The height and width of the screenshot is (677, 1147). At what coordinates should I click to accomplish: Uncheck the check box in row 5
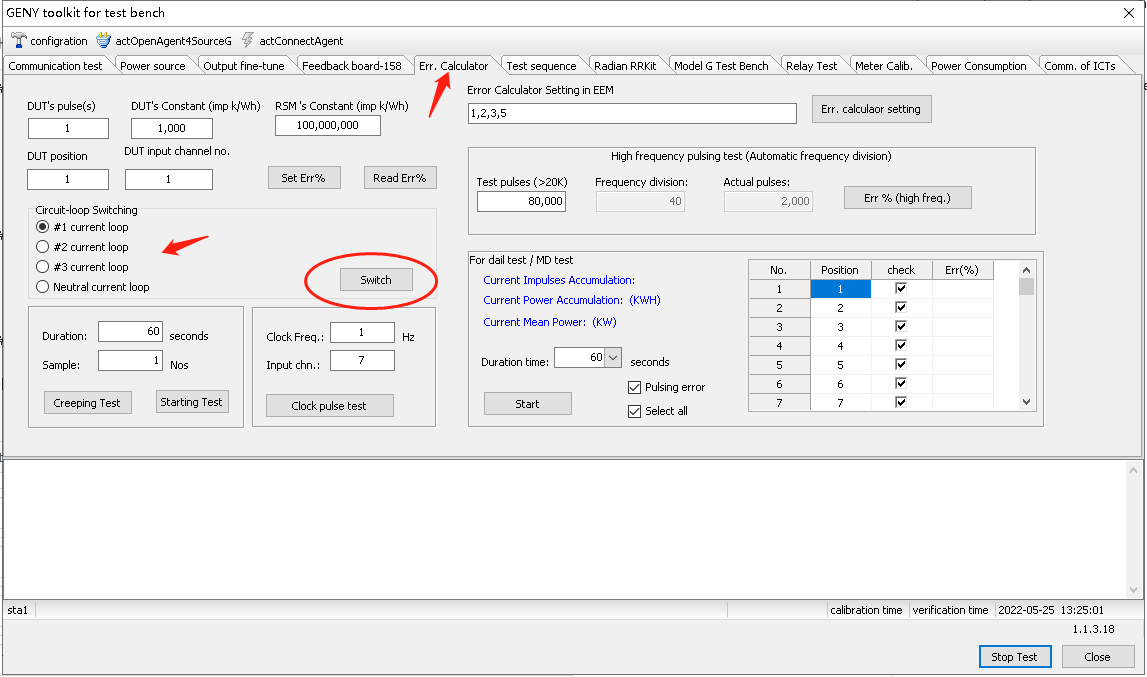click(x=901, y=364)
